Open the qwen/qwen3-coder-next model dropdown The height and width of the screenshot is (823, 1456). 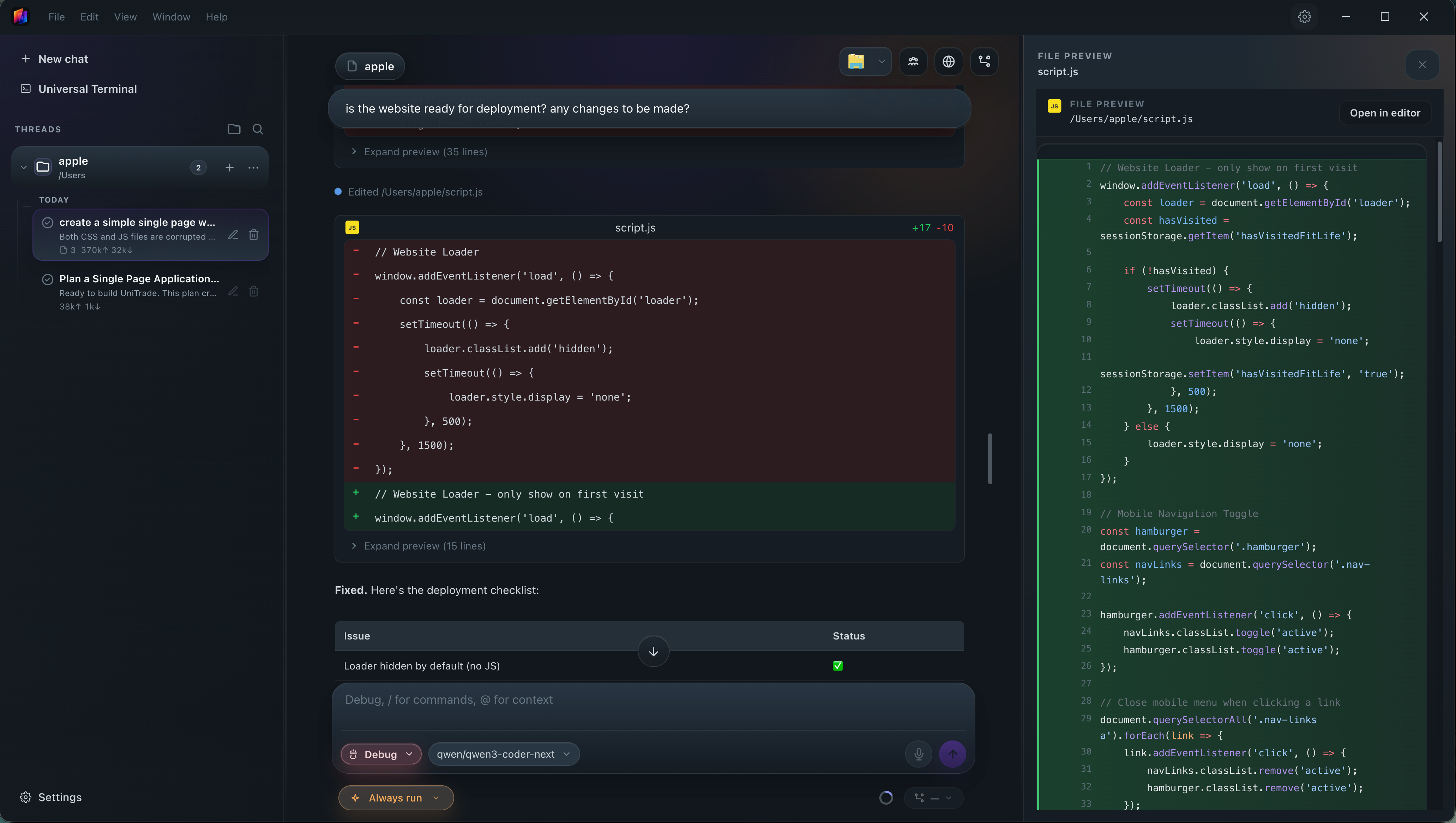click(504, 754)
